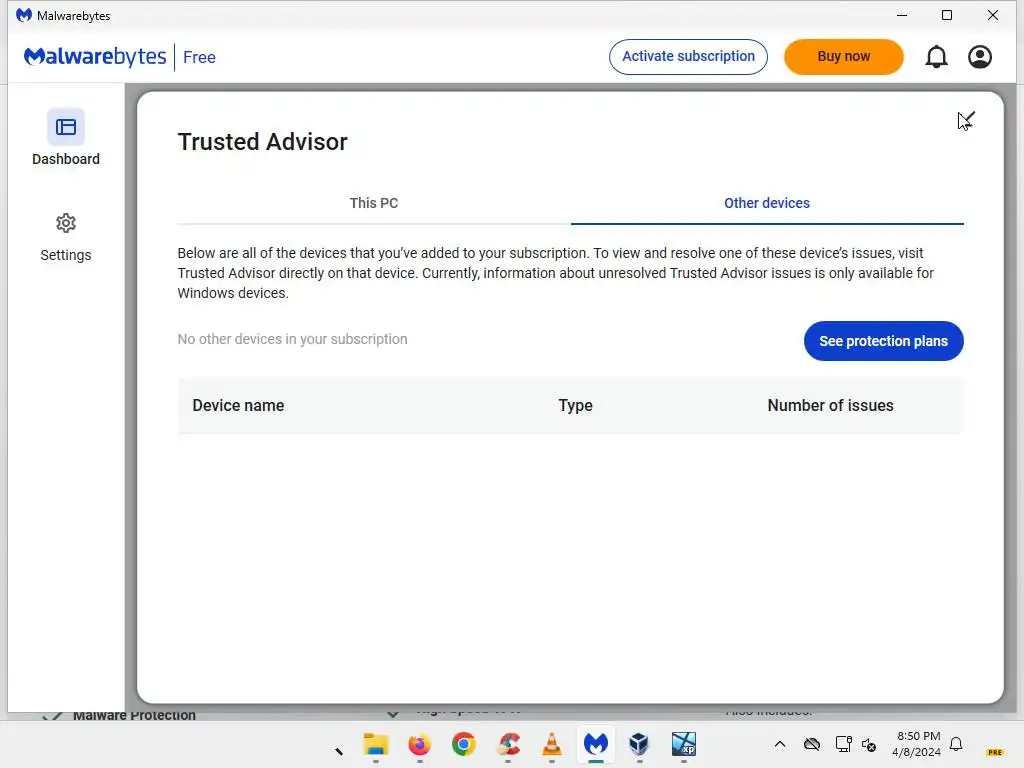Open the account profile icon
The width and height of the screenshot is (1024, 768).
tap(980, 57)
